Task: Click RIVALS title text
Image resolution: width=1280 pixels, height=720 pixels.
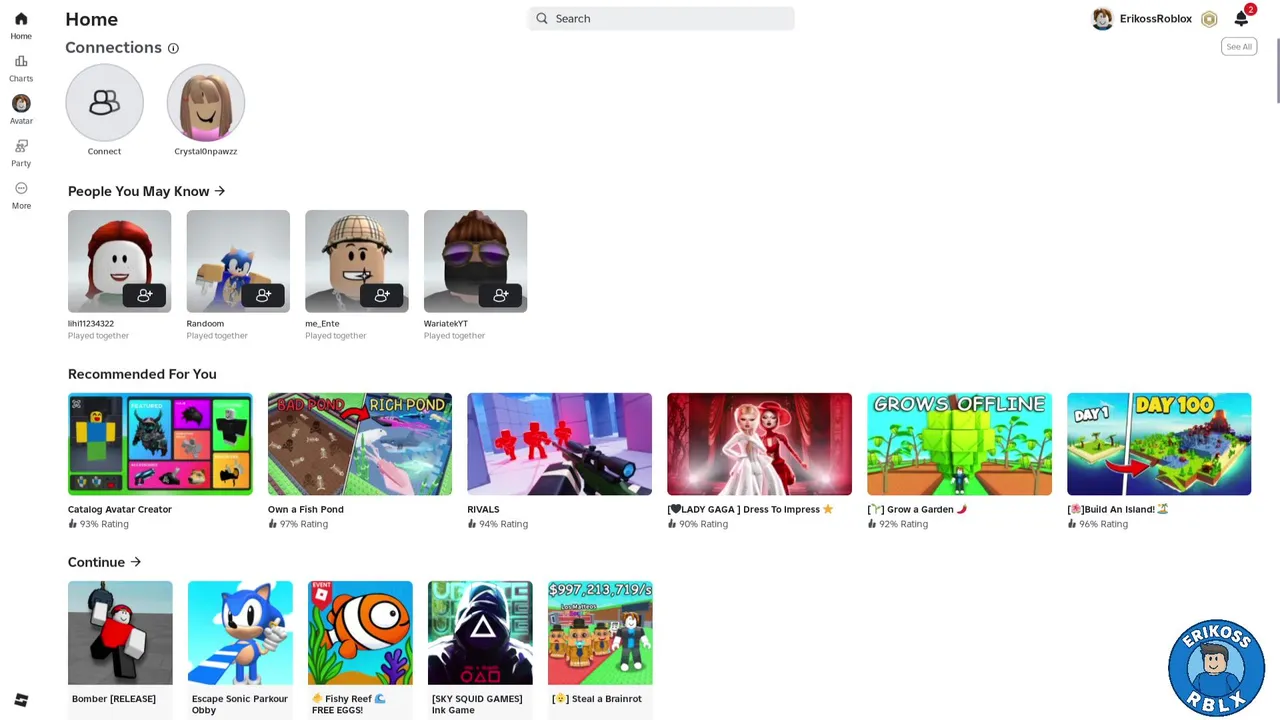Action: [x=483, y=509]
